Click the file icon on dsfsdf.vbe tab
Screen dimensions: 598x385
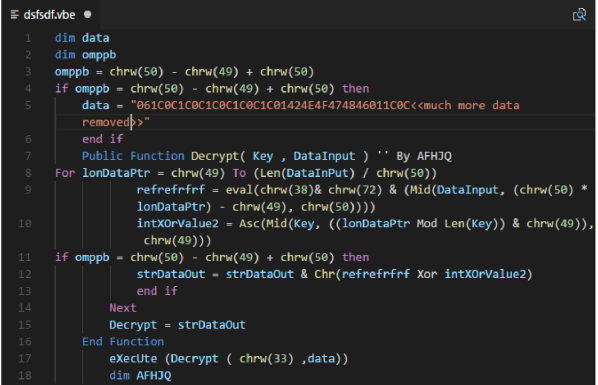14,15
